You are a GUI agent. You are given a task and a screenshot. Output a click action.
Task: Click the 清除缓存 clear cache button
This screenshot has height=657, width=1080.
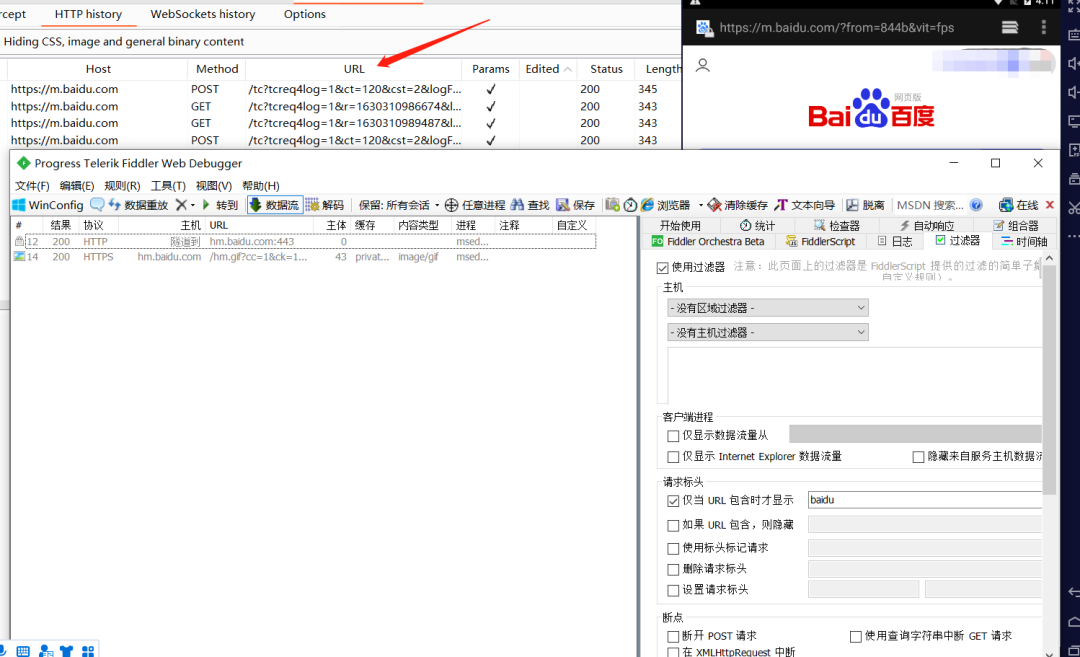tap(738, 205)
